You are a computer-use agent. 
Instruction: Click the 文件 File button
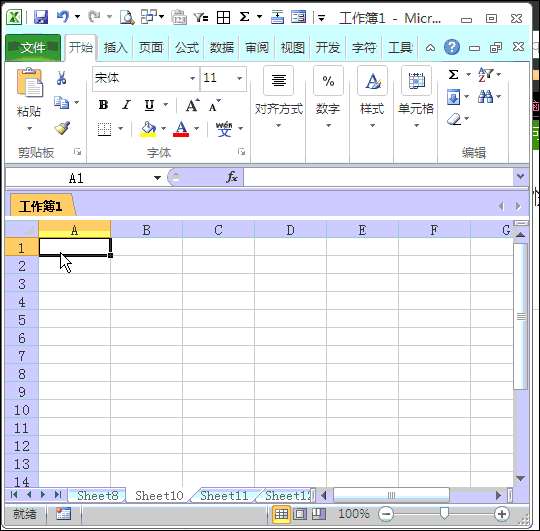tap(33, 48)
